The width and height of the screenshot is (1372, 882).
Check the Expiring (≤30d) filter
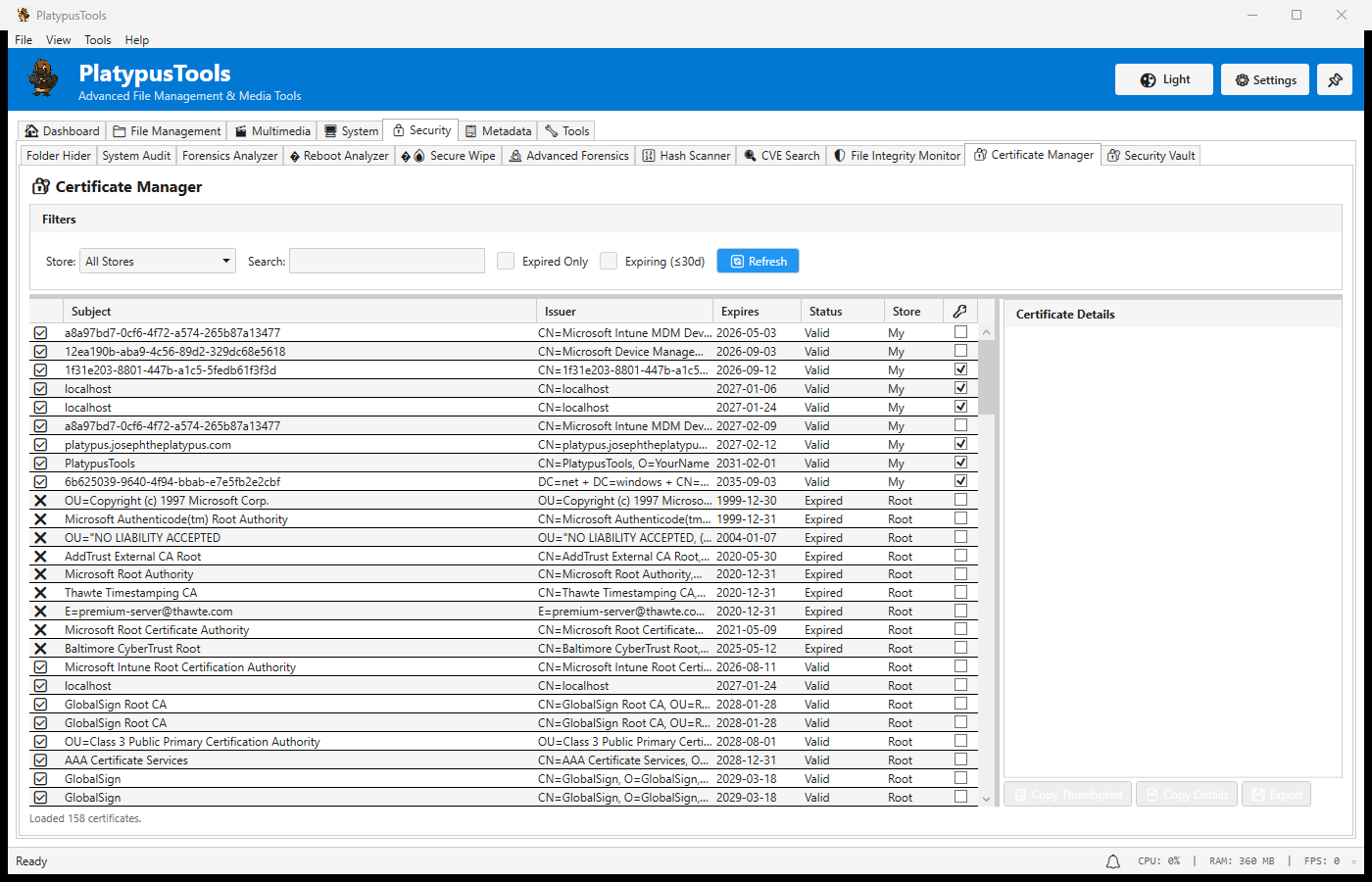(x=609, y=261)
